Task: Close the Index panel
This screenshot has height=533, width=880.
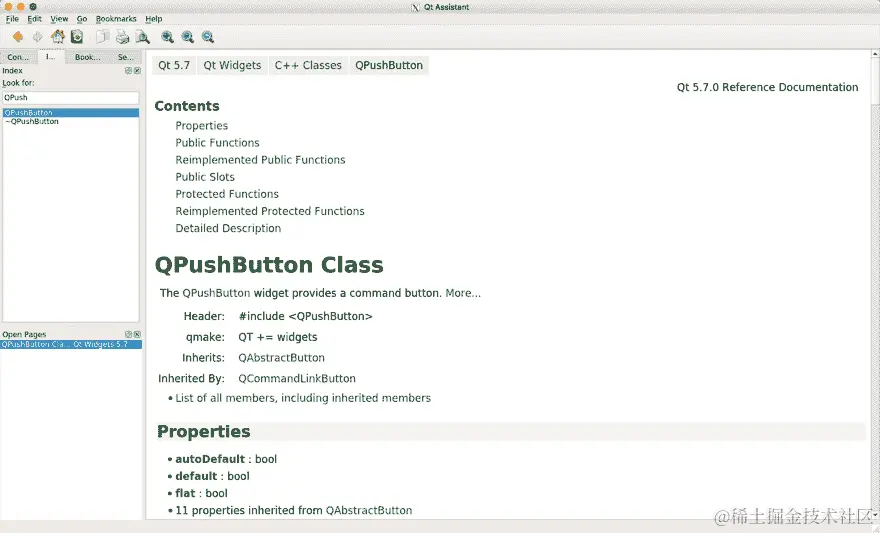Action: pos(137,71)
